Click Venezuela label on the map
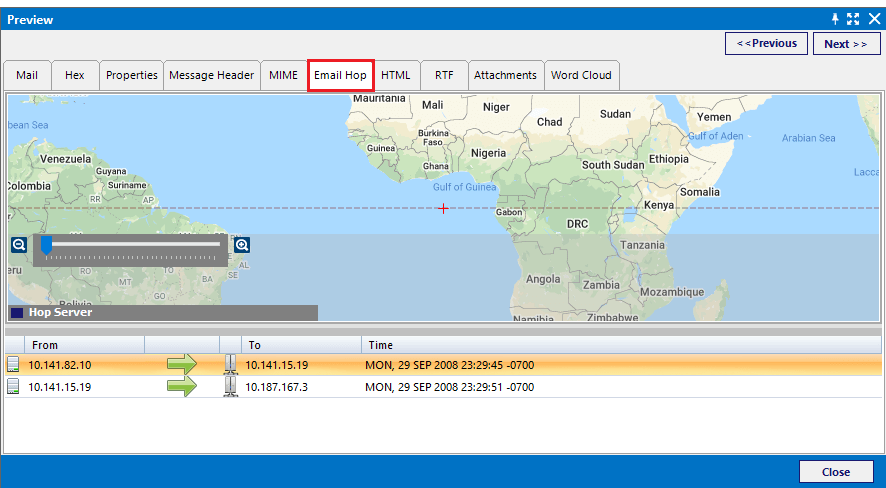Image resolution: width=886 pixels, height=488 pixels. [66, 159]
